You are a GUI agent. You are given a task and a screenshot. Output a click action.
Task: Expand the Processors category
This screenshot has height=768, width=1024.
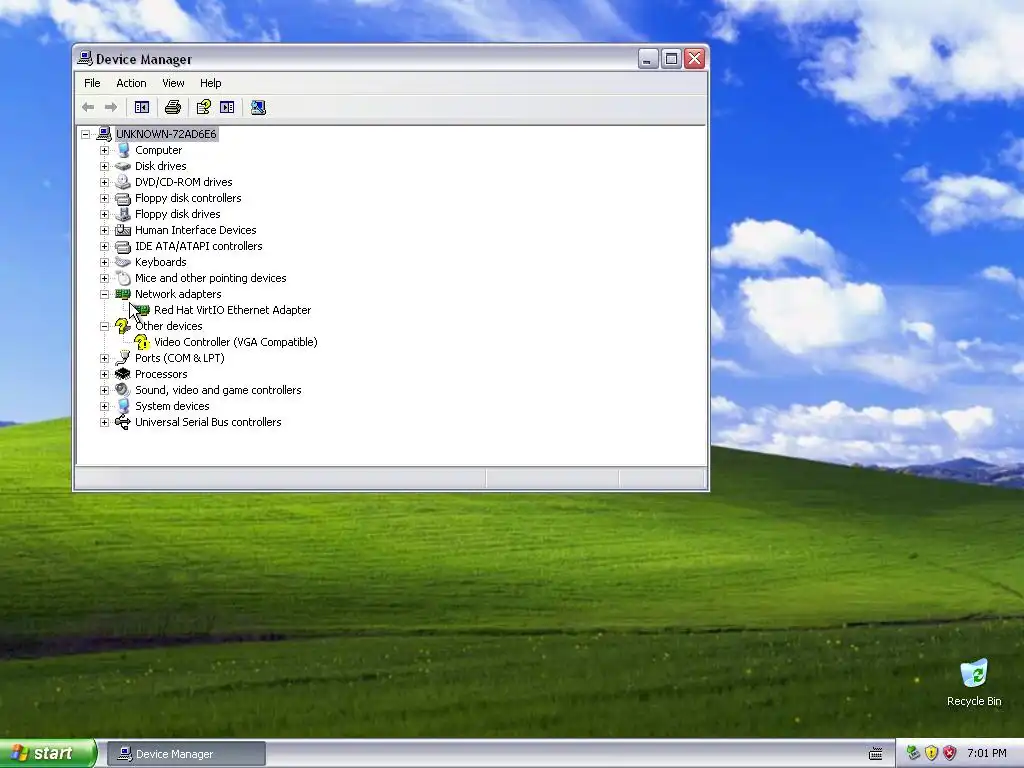104,374
